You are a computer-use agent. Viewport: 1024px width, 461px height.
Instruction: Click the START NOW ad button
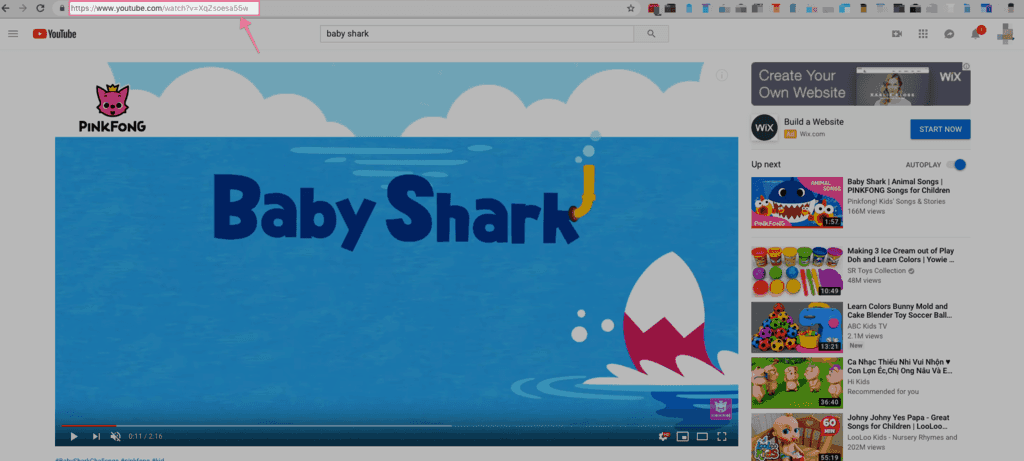940,129
